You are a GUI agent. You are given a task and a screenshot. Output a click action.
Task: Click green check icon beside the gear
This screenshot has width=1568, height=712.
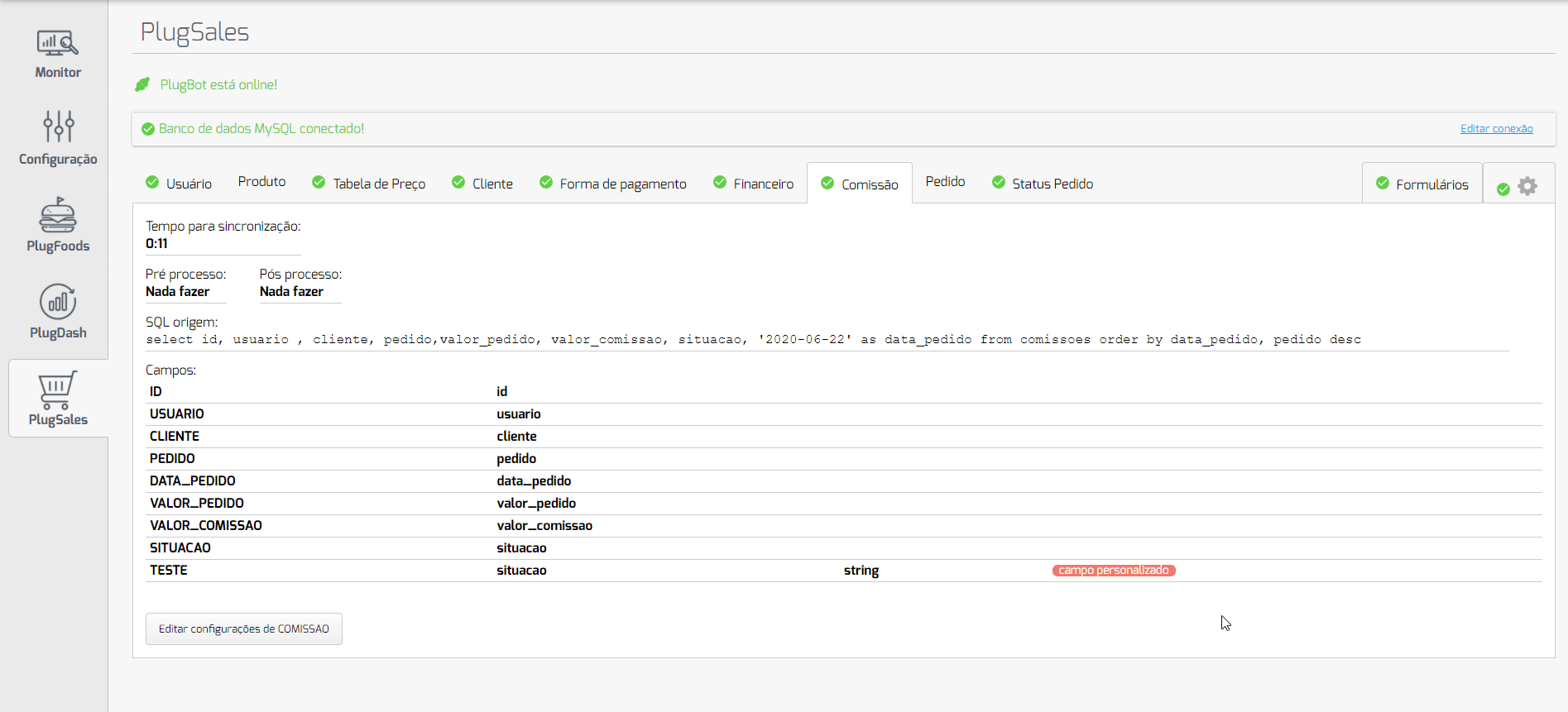(x=1503, y=189)
